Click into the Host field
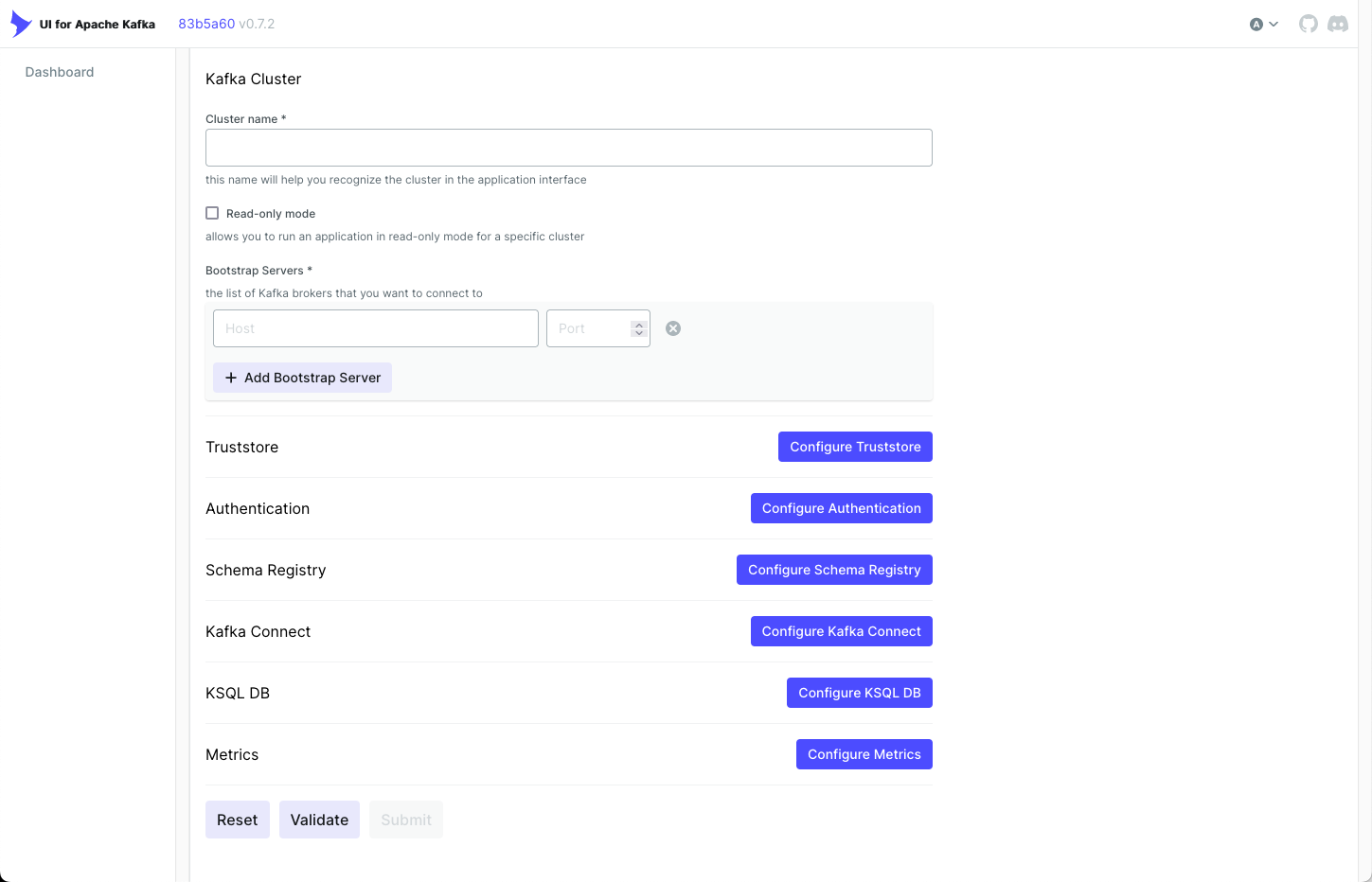The width and height of the screenshot is (1372, 882). (x=376, y=328)
